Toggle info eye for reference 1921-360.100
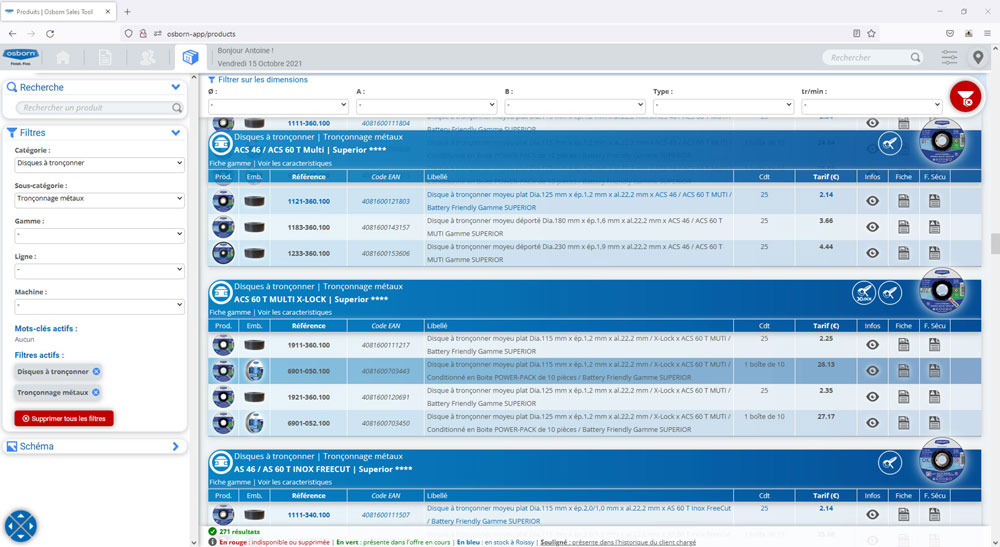The width and height of the screenshot is (1000, 547). [x=872, y=397]
